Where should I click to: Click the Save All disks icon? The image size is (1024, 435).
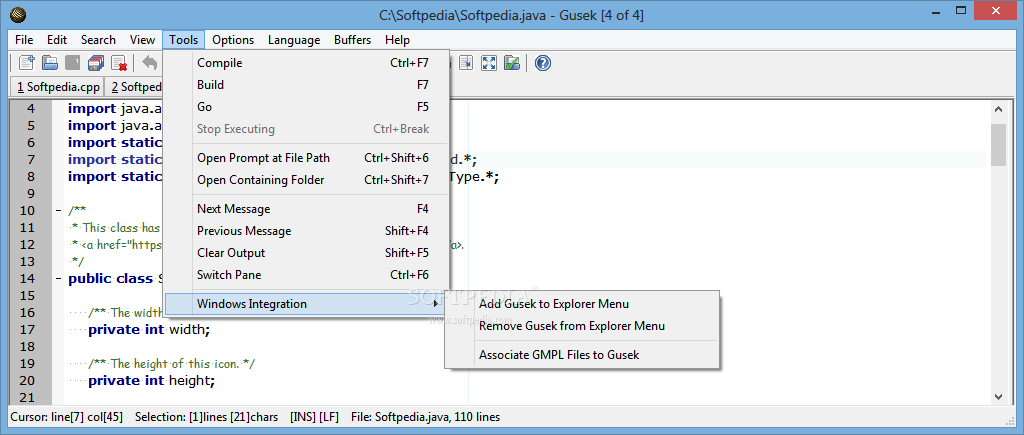coord(96,63)
